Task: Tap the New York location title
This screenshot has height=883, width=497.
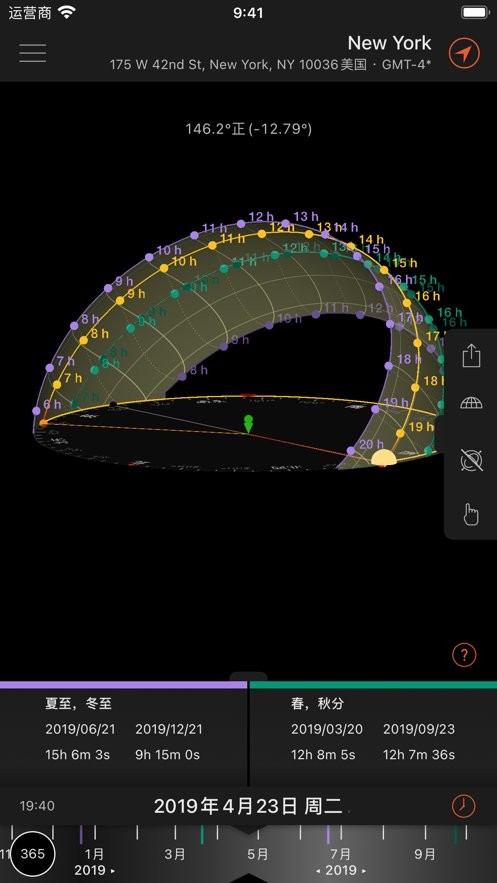Action: coord(389,43)
